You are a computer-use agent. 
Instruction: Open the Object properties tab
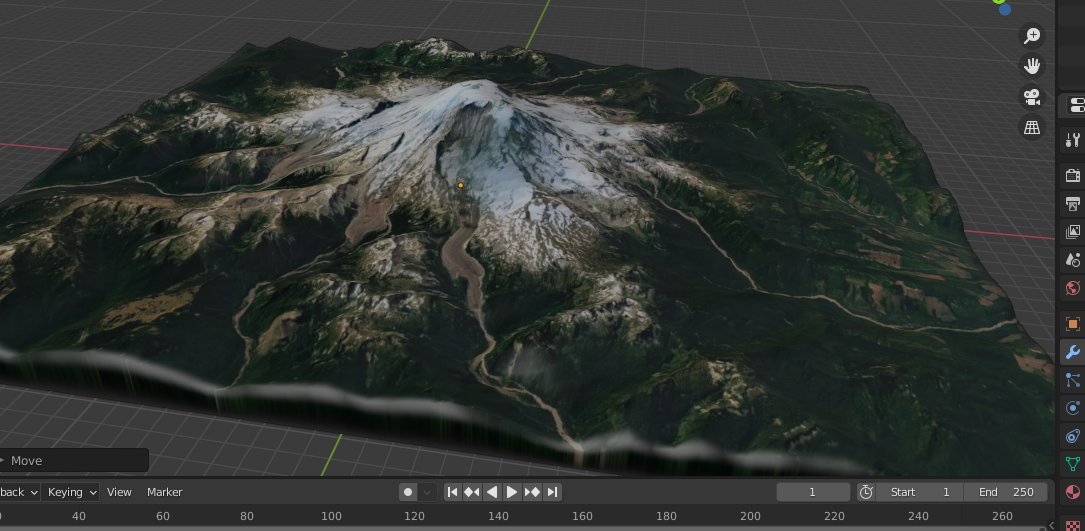click(x=1073, y=324)
